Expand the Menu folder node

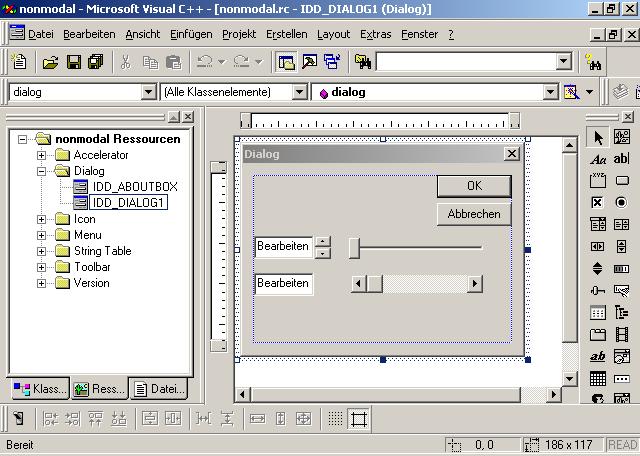(x=41, y=235)
